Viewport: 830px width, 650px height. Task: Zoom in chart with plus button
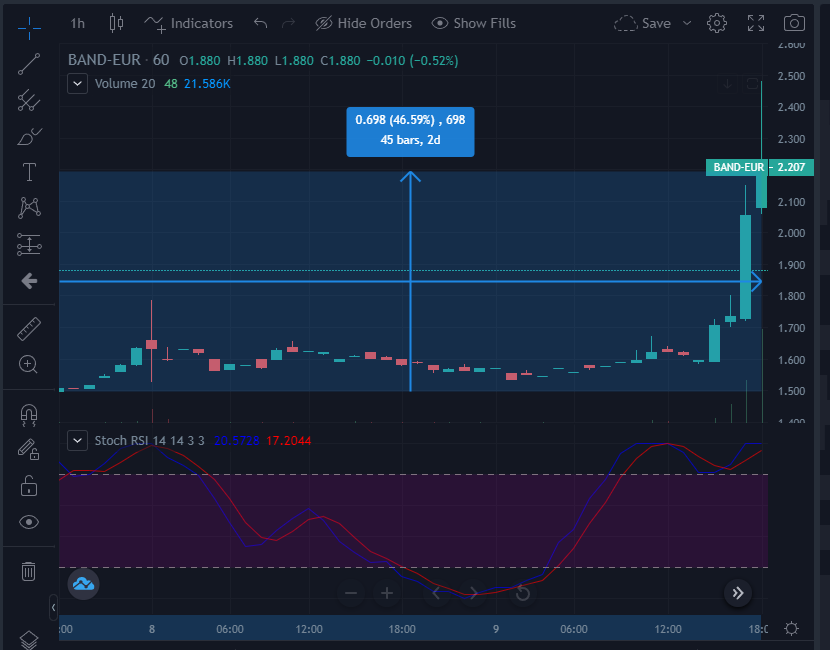(x=387, y=593)
